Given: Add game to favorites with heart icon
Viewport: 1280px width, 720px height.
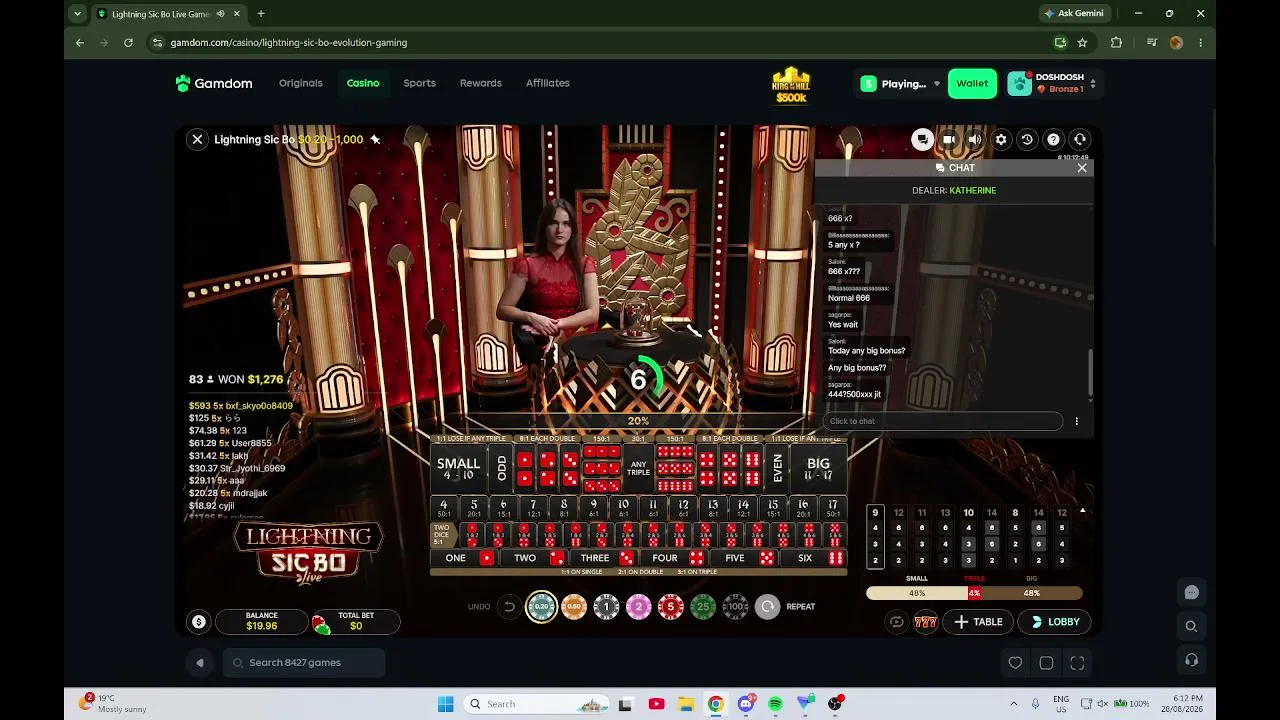Looking at the screenshot, I should click(x=1015, y=663).
